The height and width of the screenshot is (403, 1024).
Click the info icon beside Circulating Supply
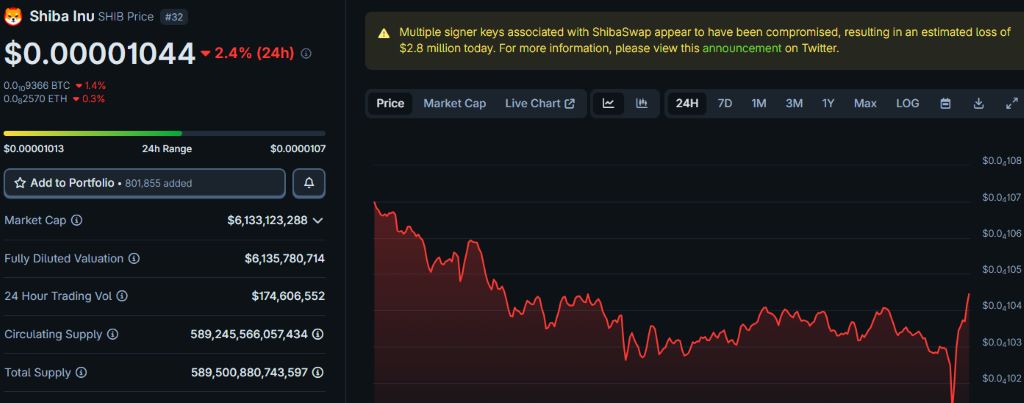click(113, 334)
